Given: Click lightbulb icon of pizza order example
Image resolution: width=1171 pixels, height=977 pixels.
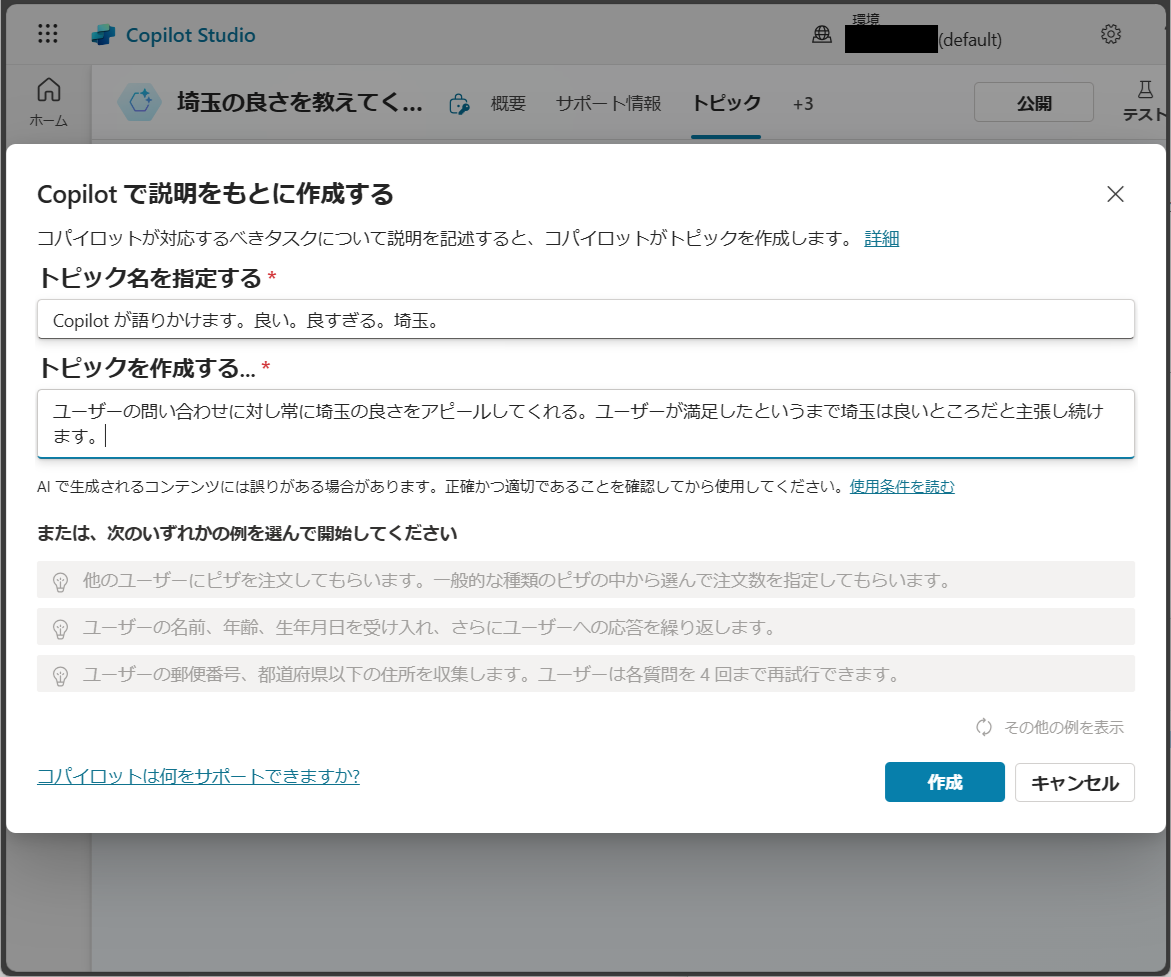Looking at the screenshot, I should click(60, 582).
